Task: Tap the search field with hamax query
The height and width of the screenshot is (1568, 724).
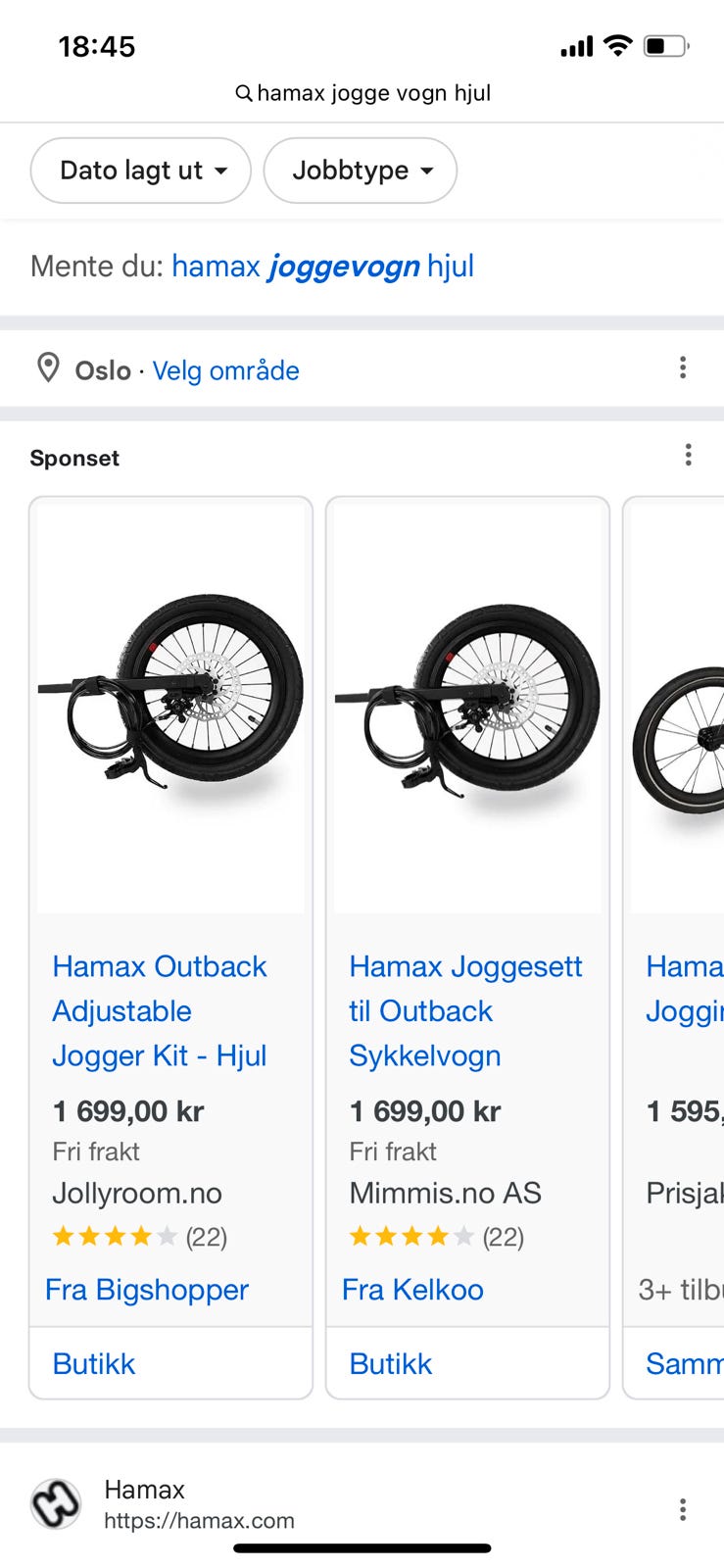Action: tap(373, 94)
